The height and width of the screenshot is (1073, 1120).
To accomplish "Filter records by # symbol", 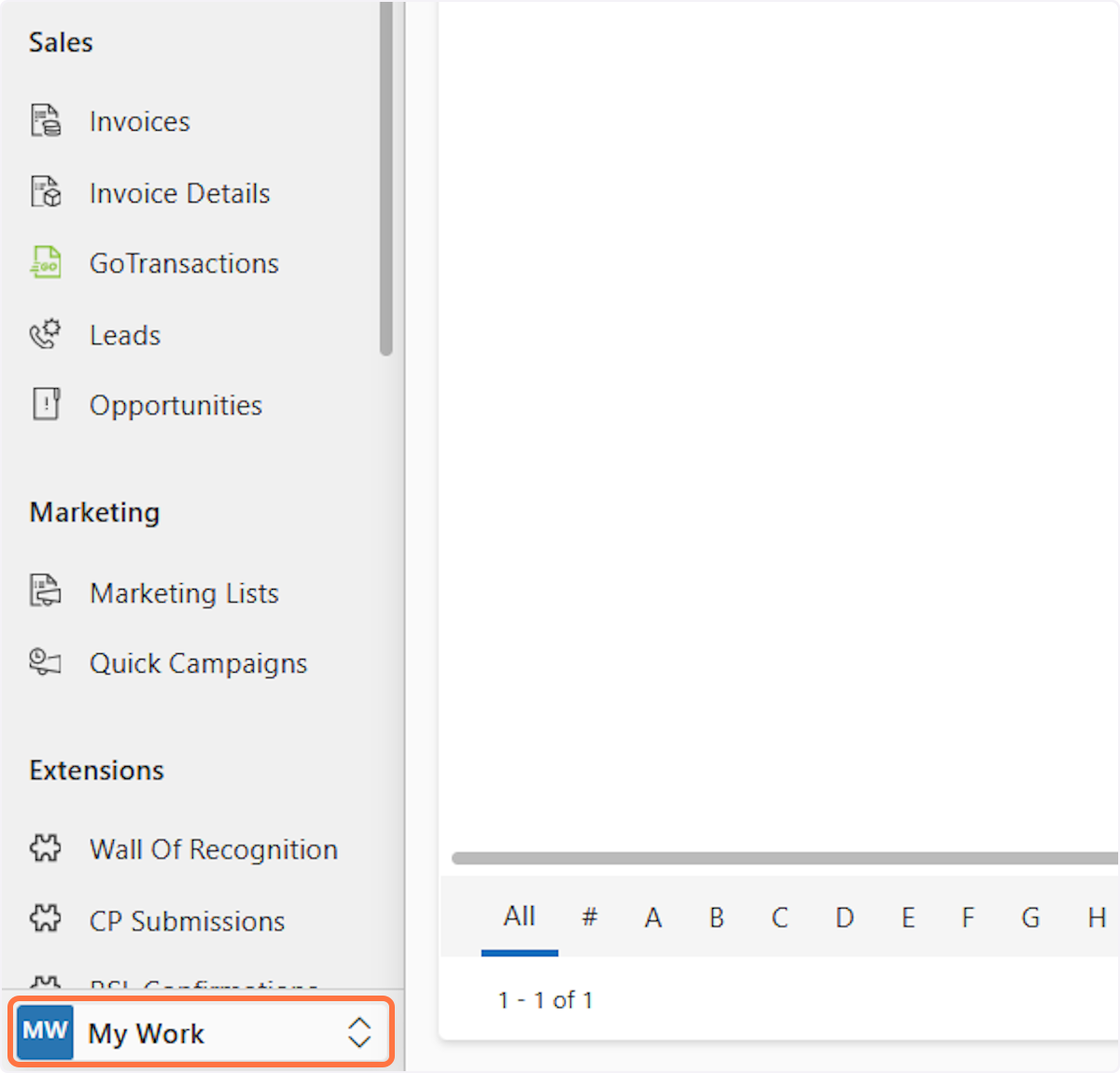I will coord(589,918).
